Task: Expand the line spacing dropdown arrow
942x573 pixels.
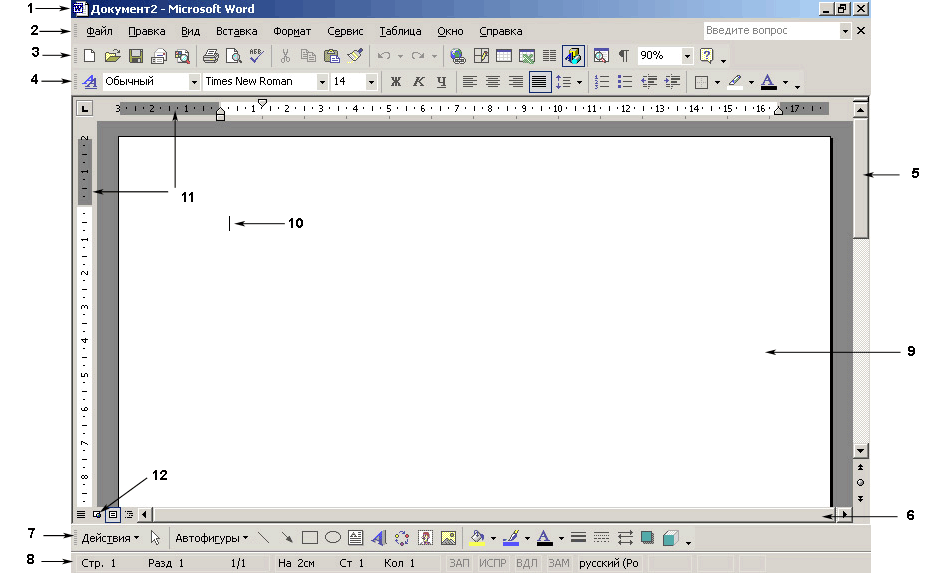Action: tap(579, 82)
